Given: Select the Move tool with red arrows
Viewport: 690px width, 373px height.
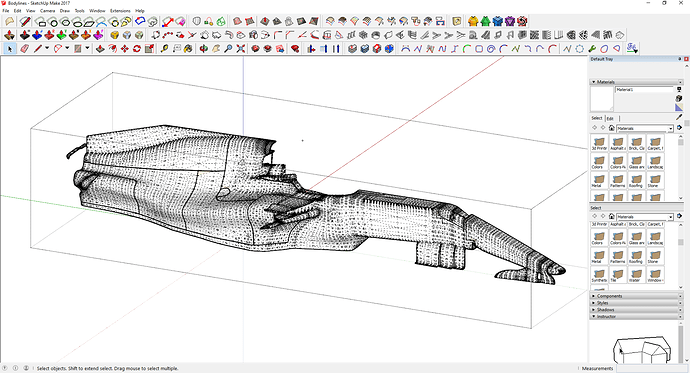Looking at the screenshot, I should point(125,49).
